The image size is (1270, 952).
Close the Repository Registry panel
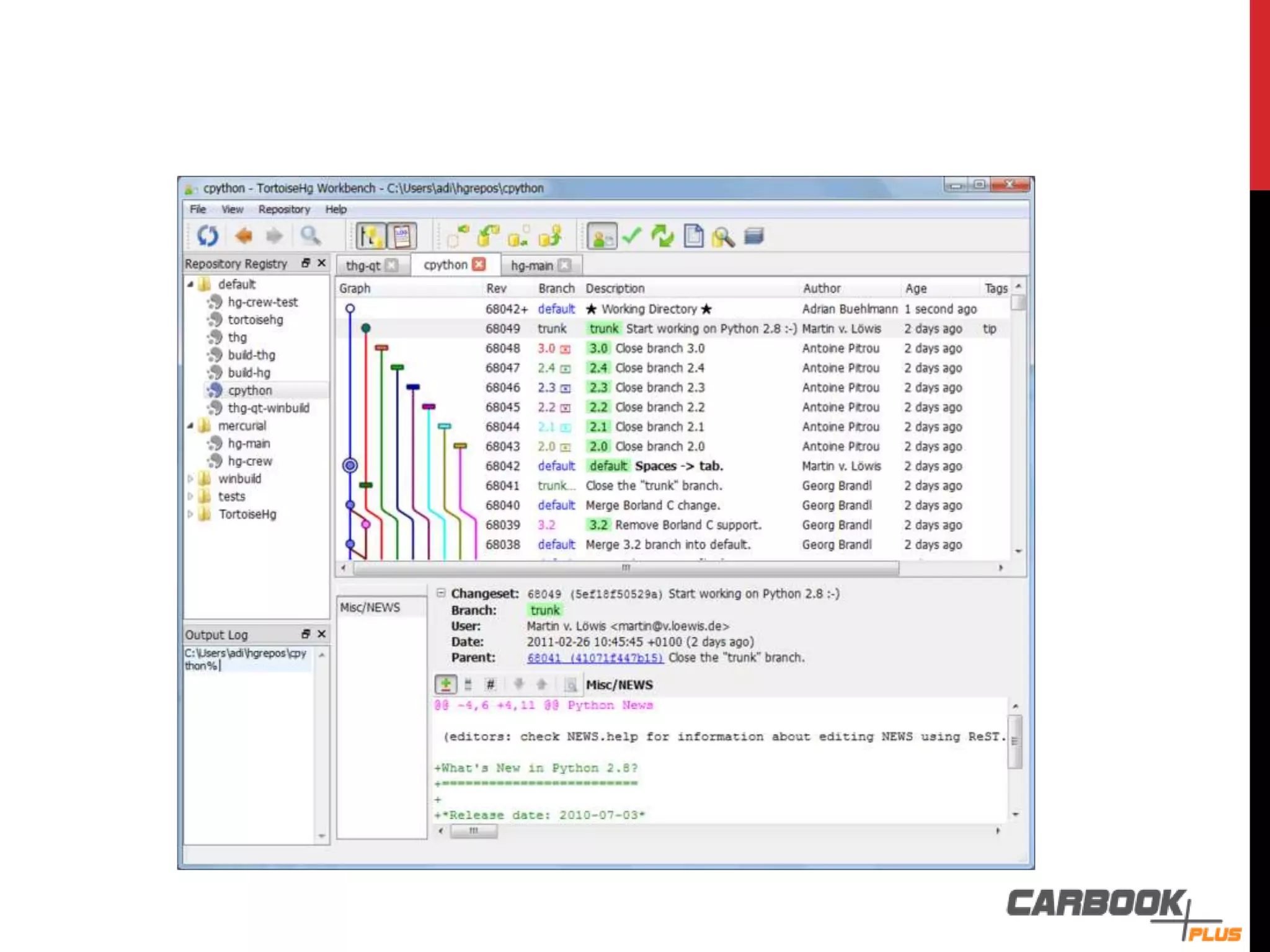321,263
